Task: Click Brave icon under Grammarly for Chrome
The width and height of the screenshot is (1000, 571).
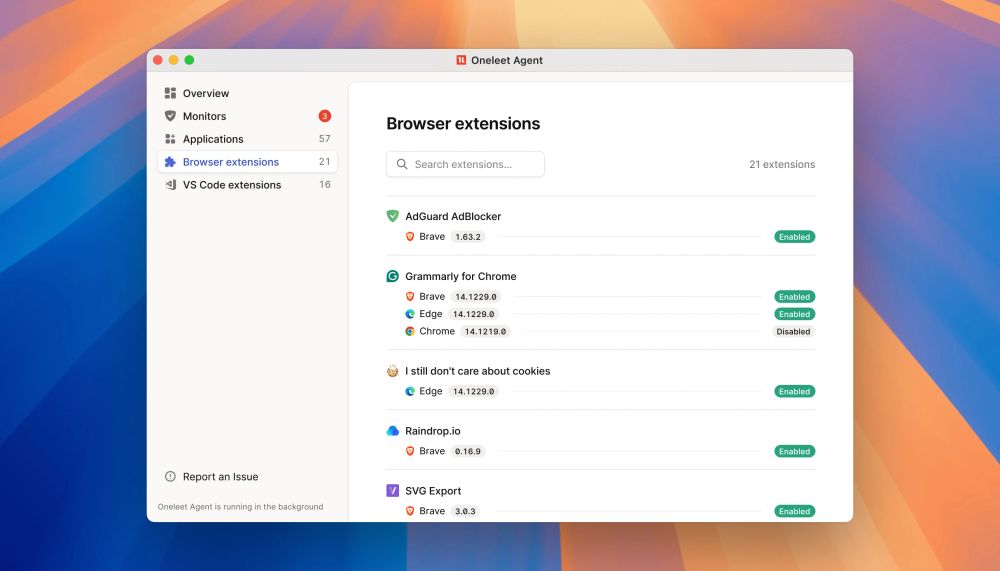Action: [x=410, y=297]
